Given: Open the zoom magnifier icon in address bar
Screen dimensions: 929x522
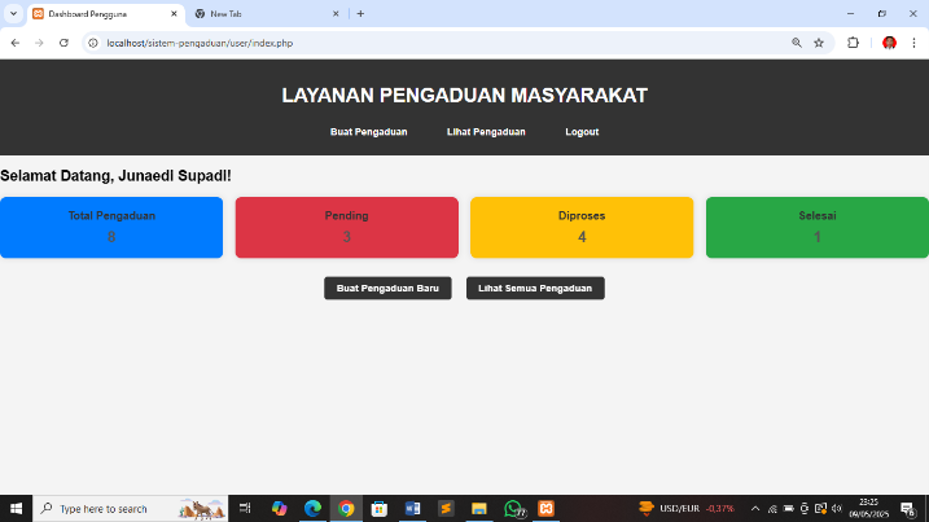Looking at the screenshot, I should tap(797, 43).
